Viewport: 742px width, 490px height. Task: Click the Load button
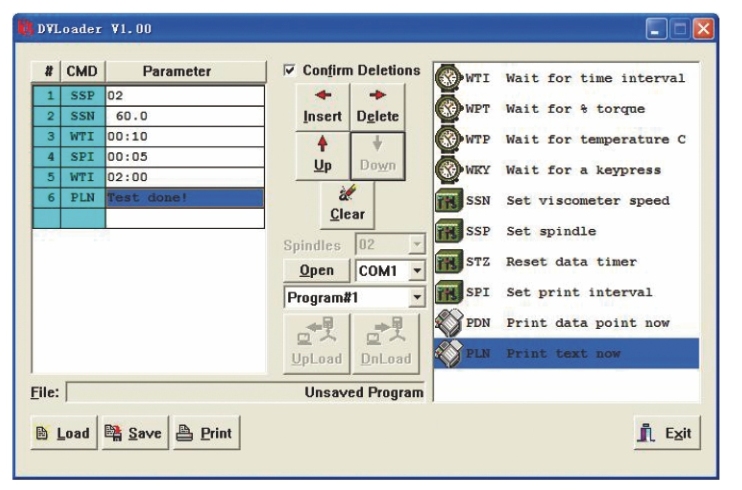61,433
